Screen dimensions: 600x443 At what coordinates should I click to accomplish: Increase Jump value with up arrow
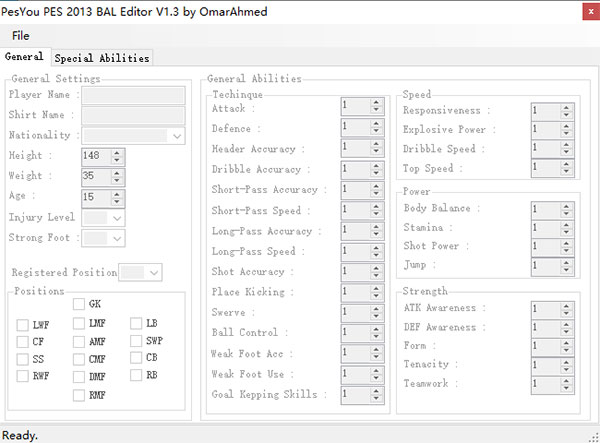pyautogui.click(x=566, y=262)
